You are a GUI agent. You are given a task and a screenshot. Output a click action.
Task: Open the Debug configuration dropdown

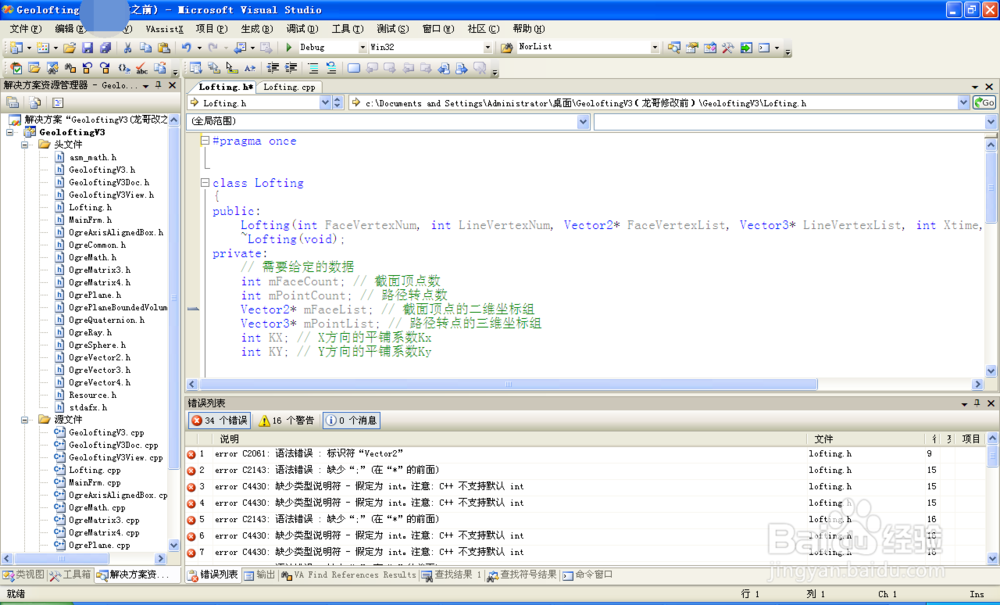click(x=362, y=47)
